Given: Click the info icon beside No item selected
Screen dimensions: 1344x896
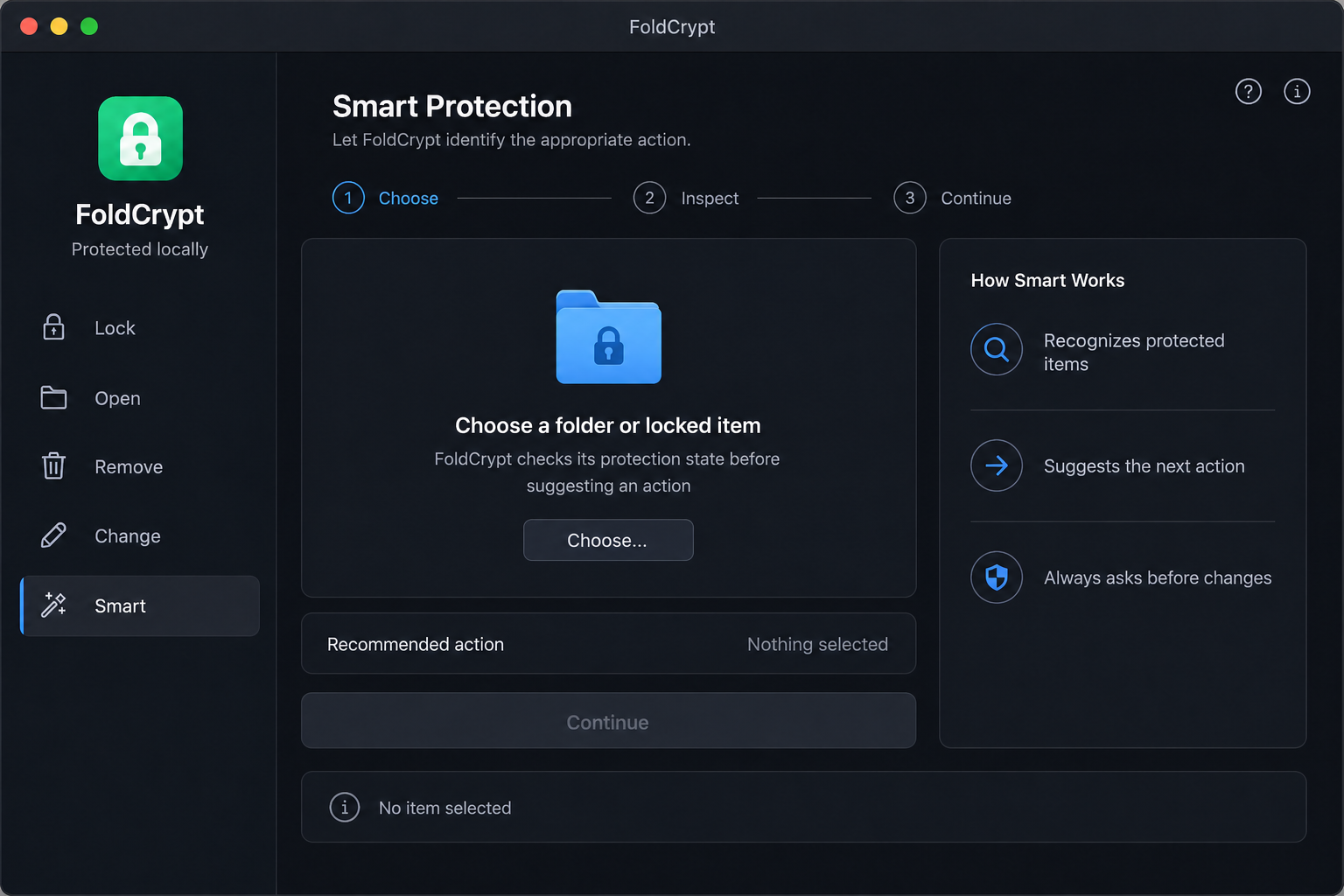Looking at the screenshot, I should click(x=345, y=807).
